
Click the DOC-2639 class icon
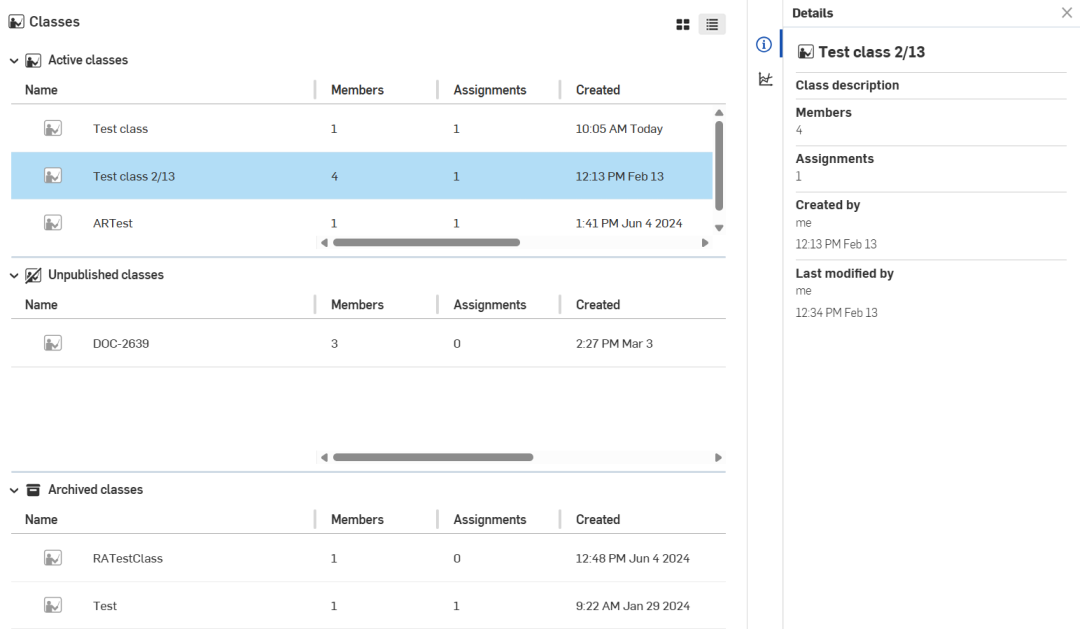(x=53, y=343)
